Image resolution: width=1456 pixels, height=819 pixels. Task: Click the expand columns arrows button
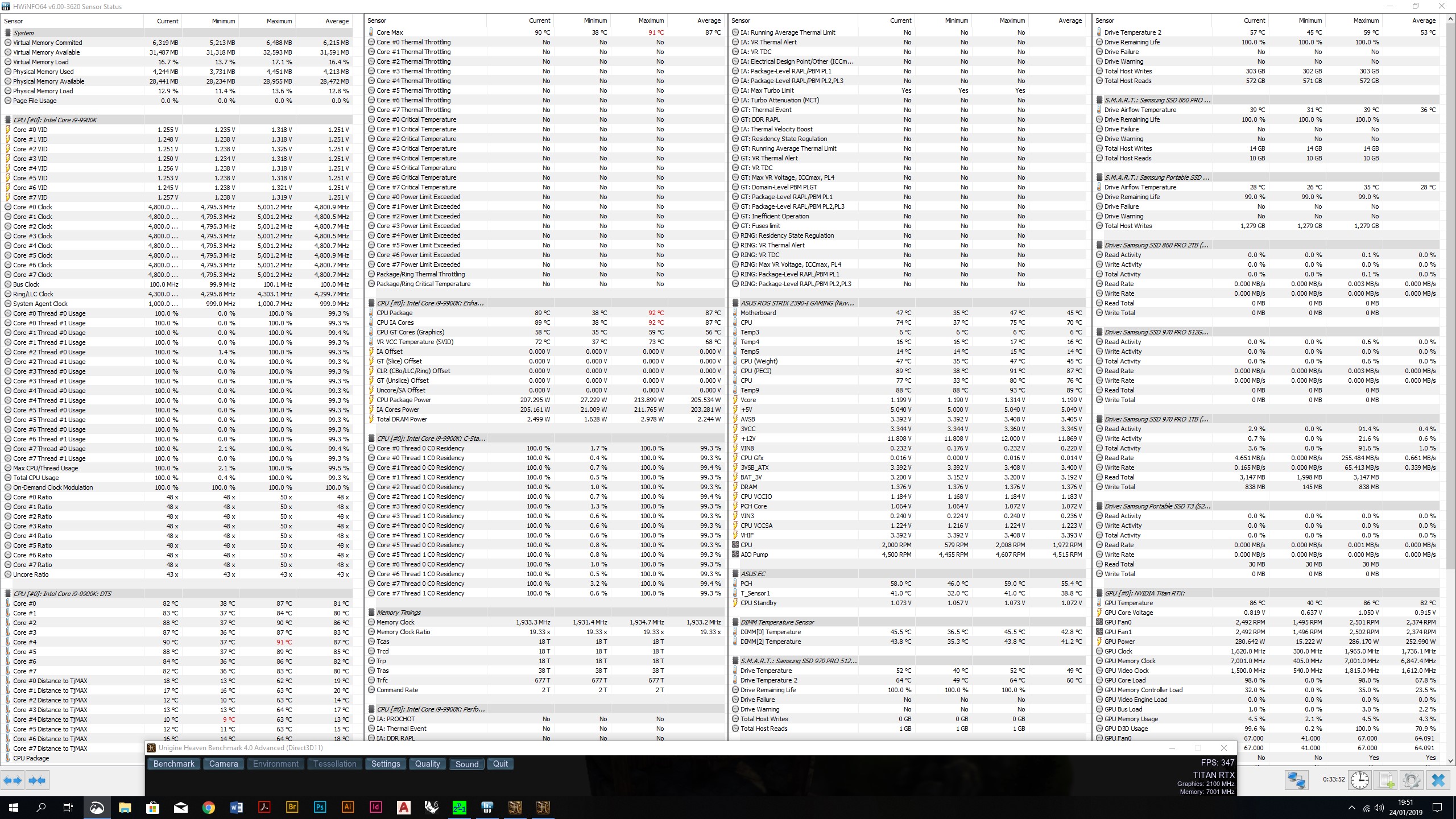click(13, 780)
